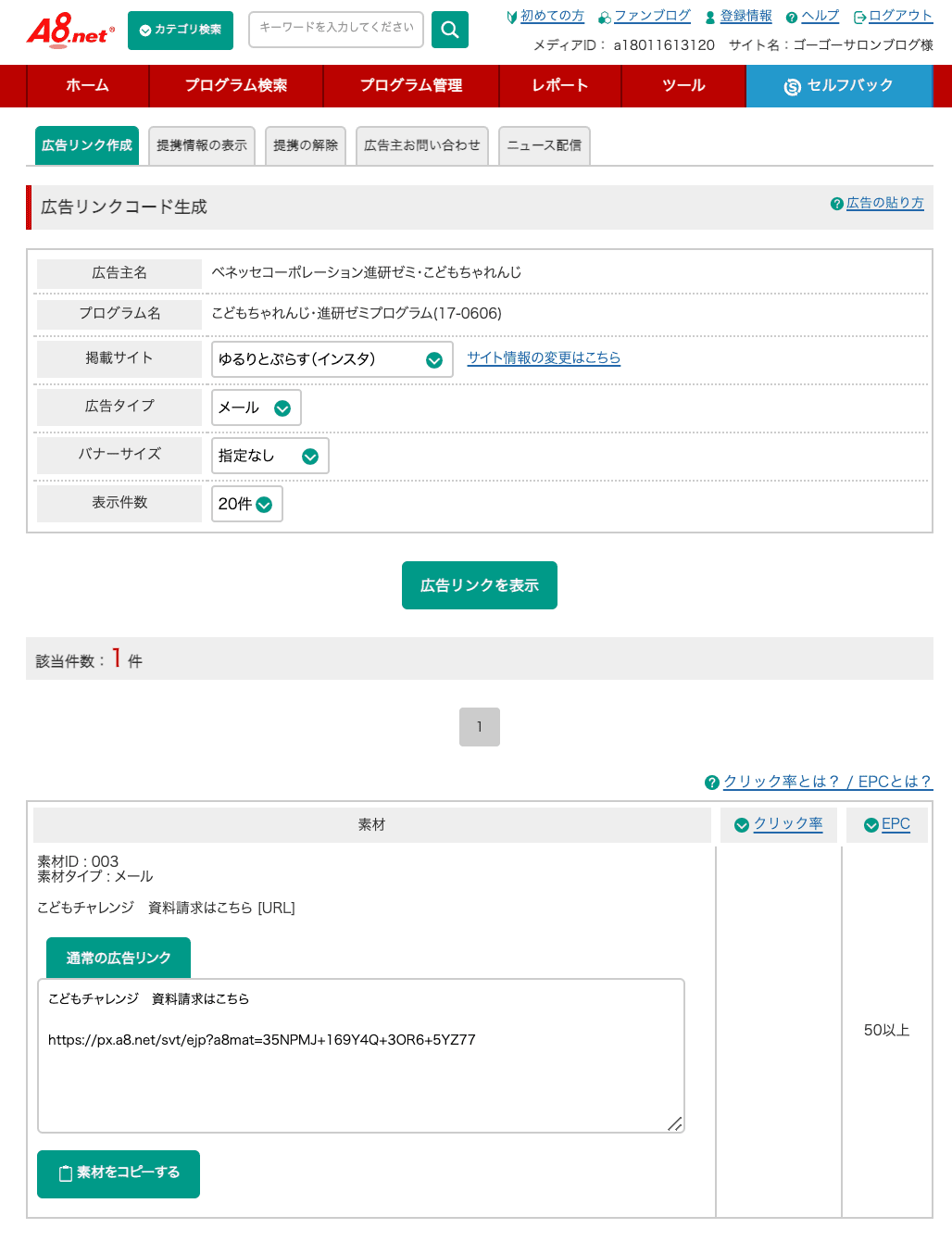Expand the 表示件数 20件 dropdown
The image size is (952, 1241).
pyautogui.click(x=247, y=504)
